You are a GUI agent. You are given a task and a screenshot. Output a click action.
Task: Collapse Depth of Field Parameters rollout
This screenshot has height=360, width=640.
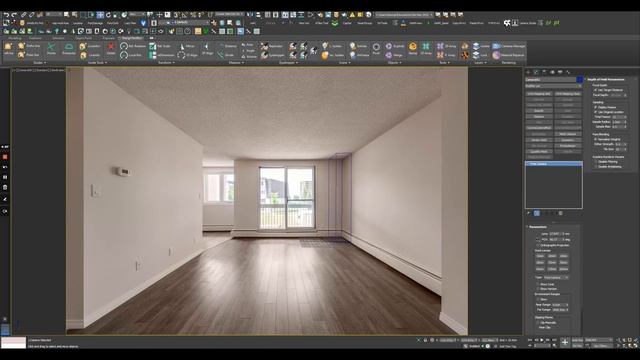tap(605, 79)
